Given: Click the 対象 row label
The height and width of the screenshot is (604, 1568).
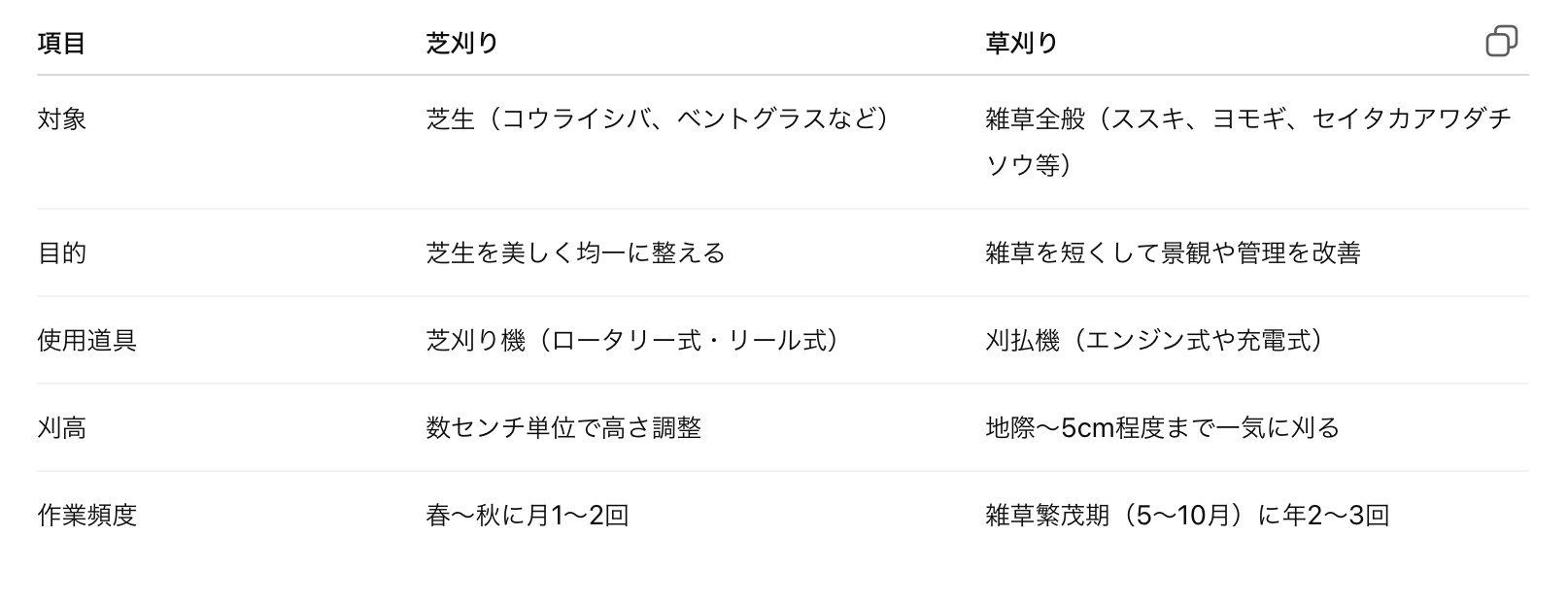Looking at the screenshot, I should (x=61, y=119).
